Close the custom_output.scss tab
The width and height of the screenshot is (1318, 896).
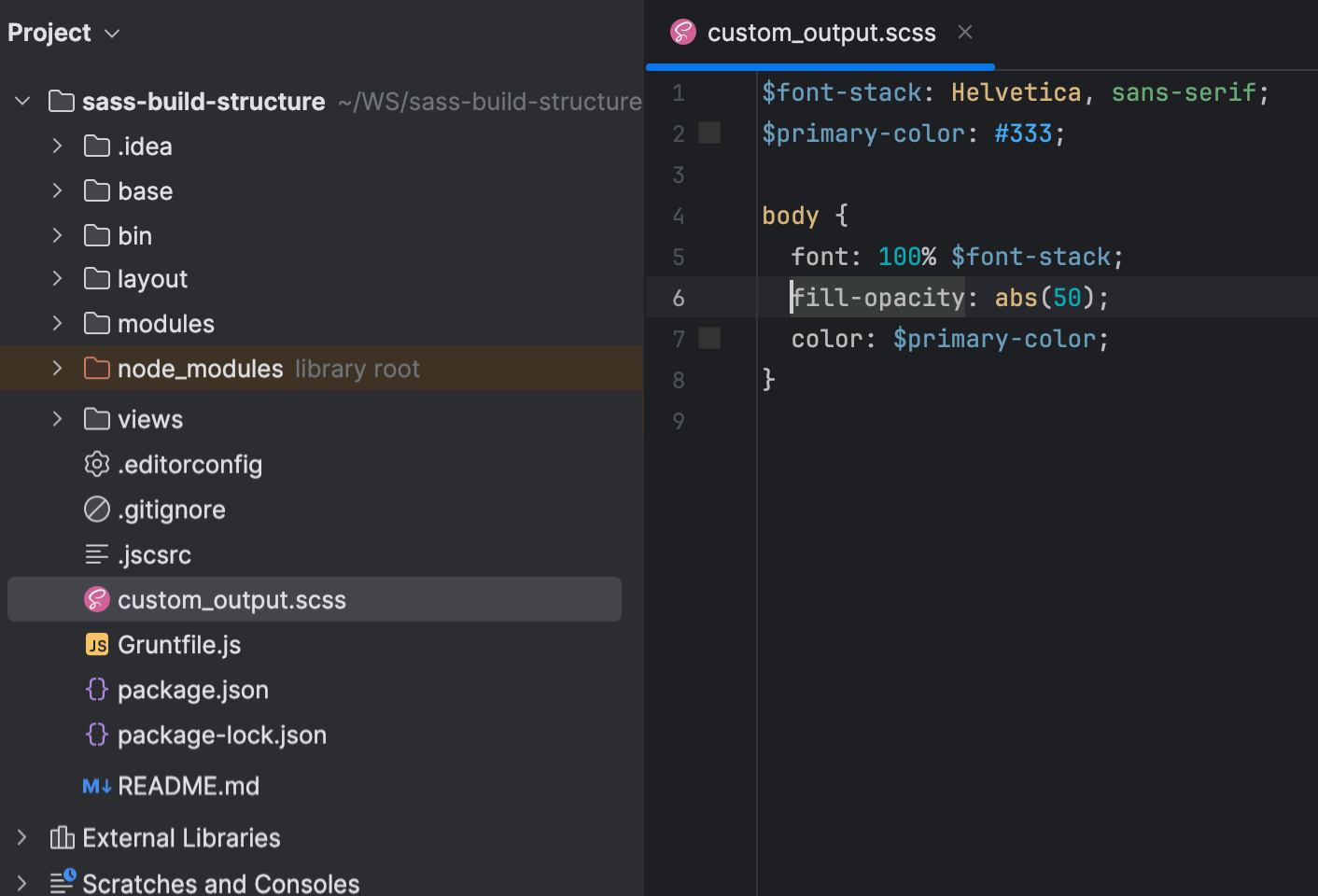click(x=964, y=32)
